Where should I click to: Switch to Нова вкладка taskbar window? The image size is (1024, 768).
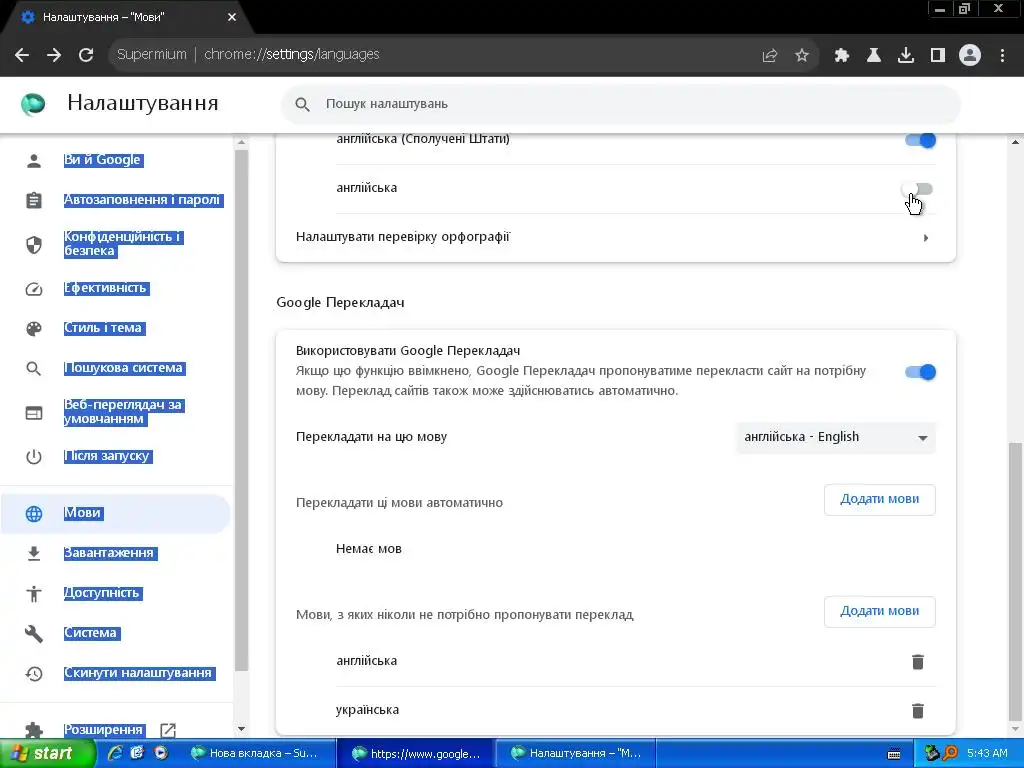pyautogui.click(x=254, y=754)
